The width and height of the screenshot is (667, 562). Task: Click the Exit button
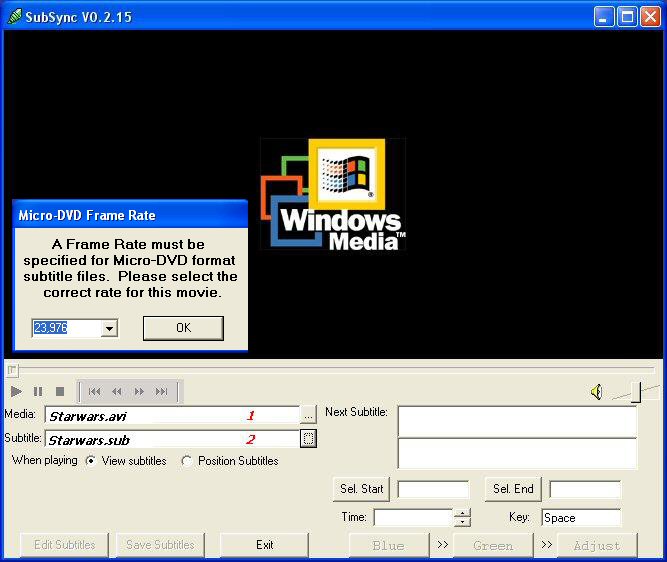pyautogui.click(x=264, y=545)
